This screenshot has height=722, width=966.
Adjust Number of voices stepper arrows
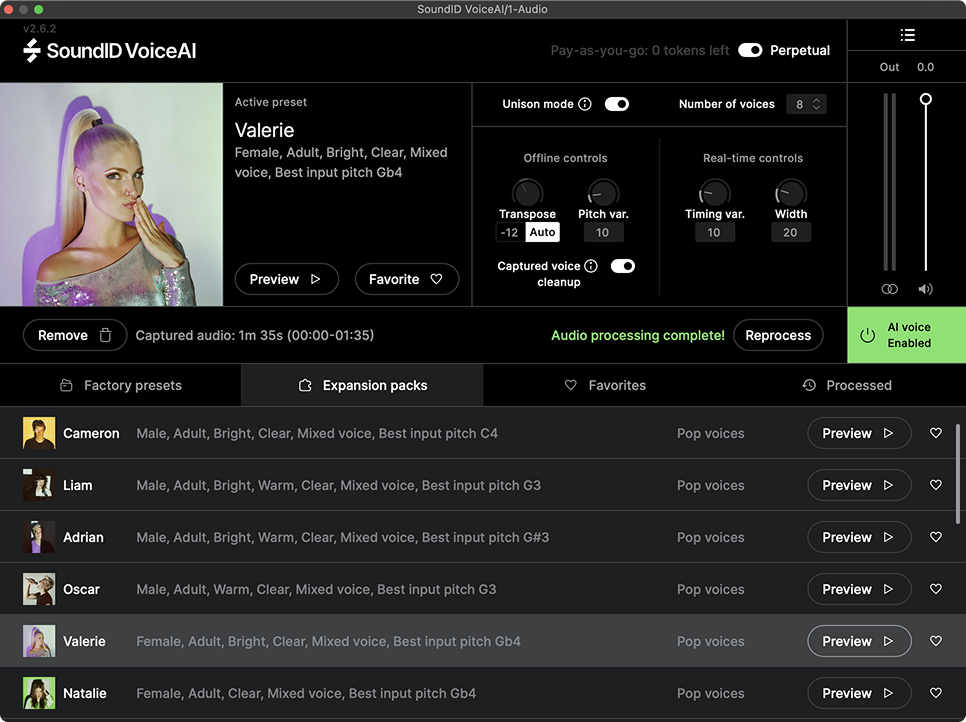tap(816, 104)
